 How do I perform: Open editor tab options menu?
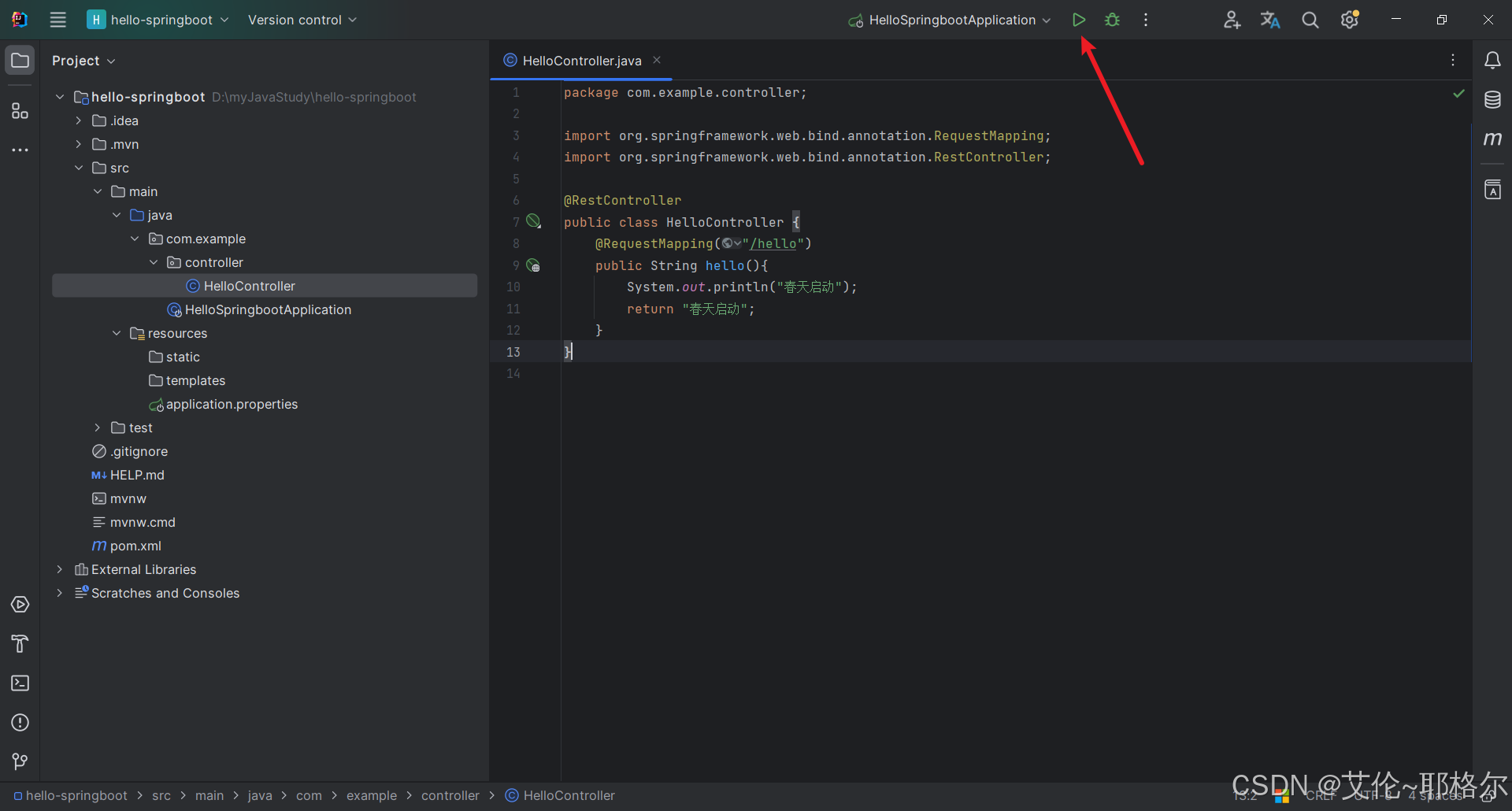pyautogui.click(x=1453, y=61)
